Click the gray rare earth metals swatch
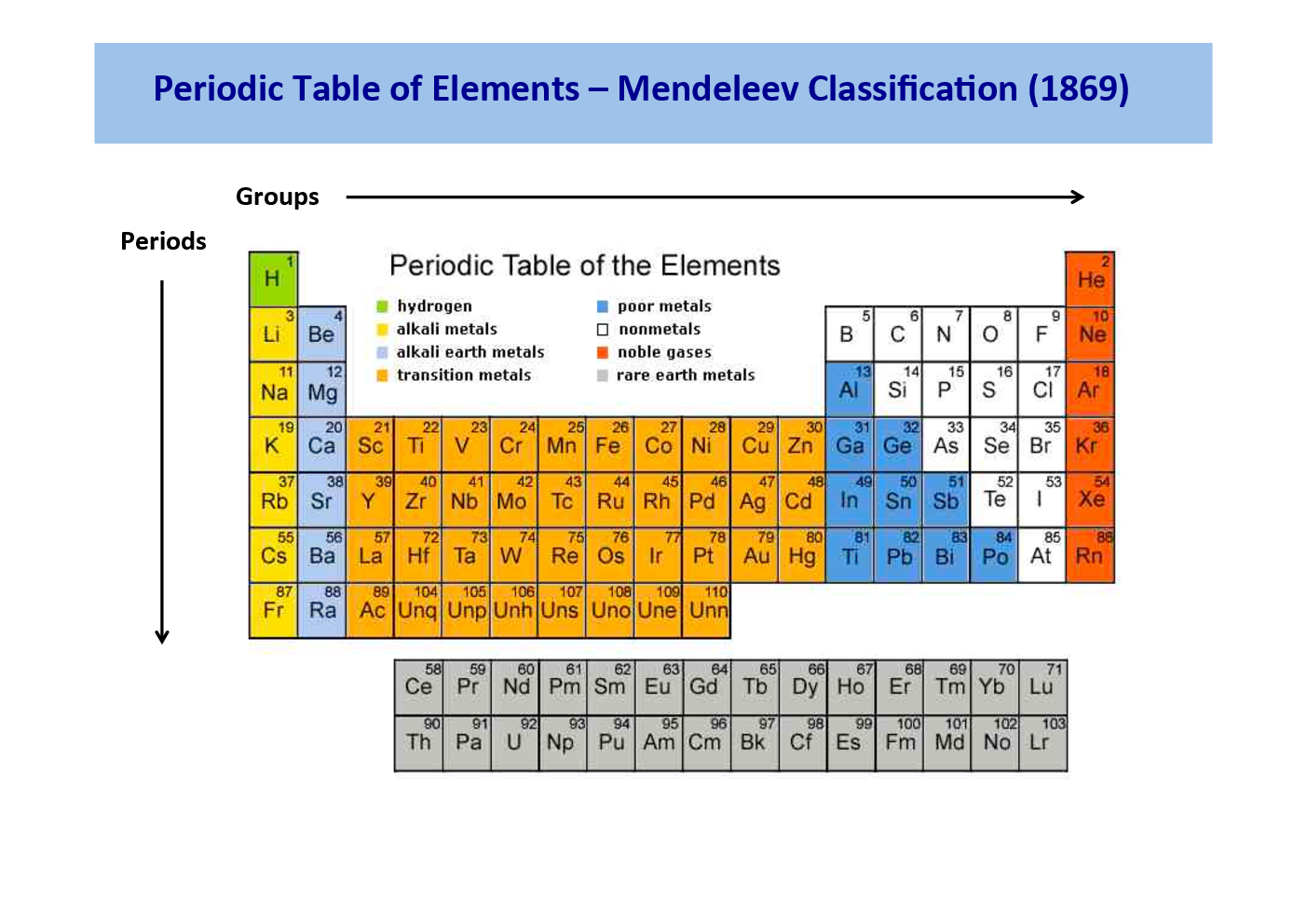This screenshot has width=1307, height=924. 602,374
